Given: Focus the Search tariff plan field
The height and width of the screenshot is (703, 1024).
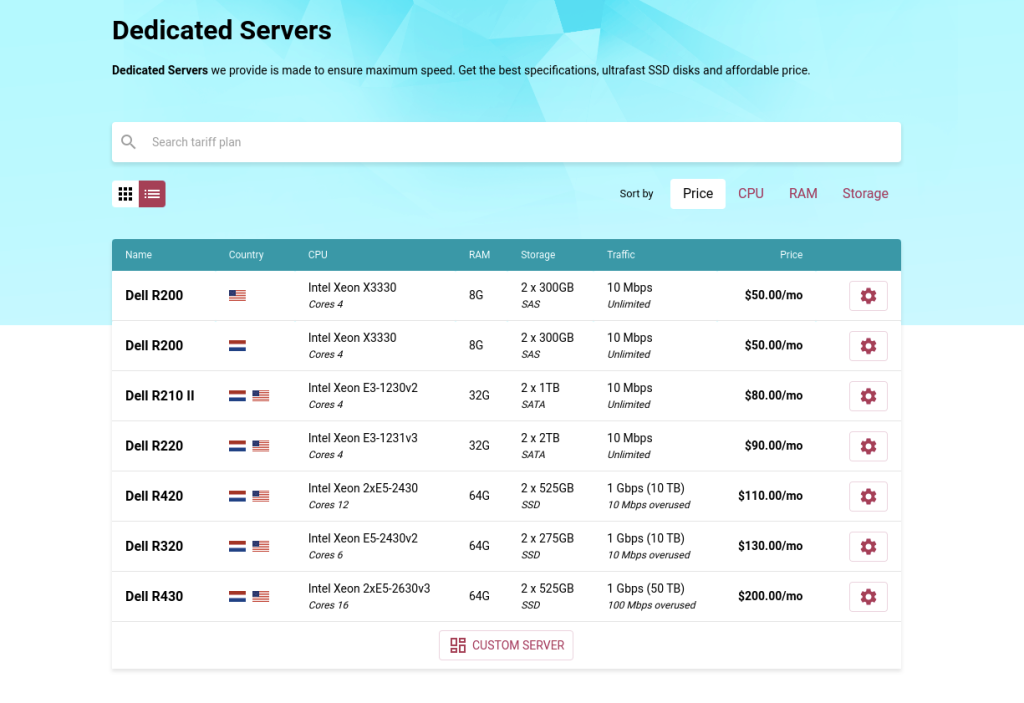Looking at the screenshot, I should [x=506, y=142].
